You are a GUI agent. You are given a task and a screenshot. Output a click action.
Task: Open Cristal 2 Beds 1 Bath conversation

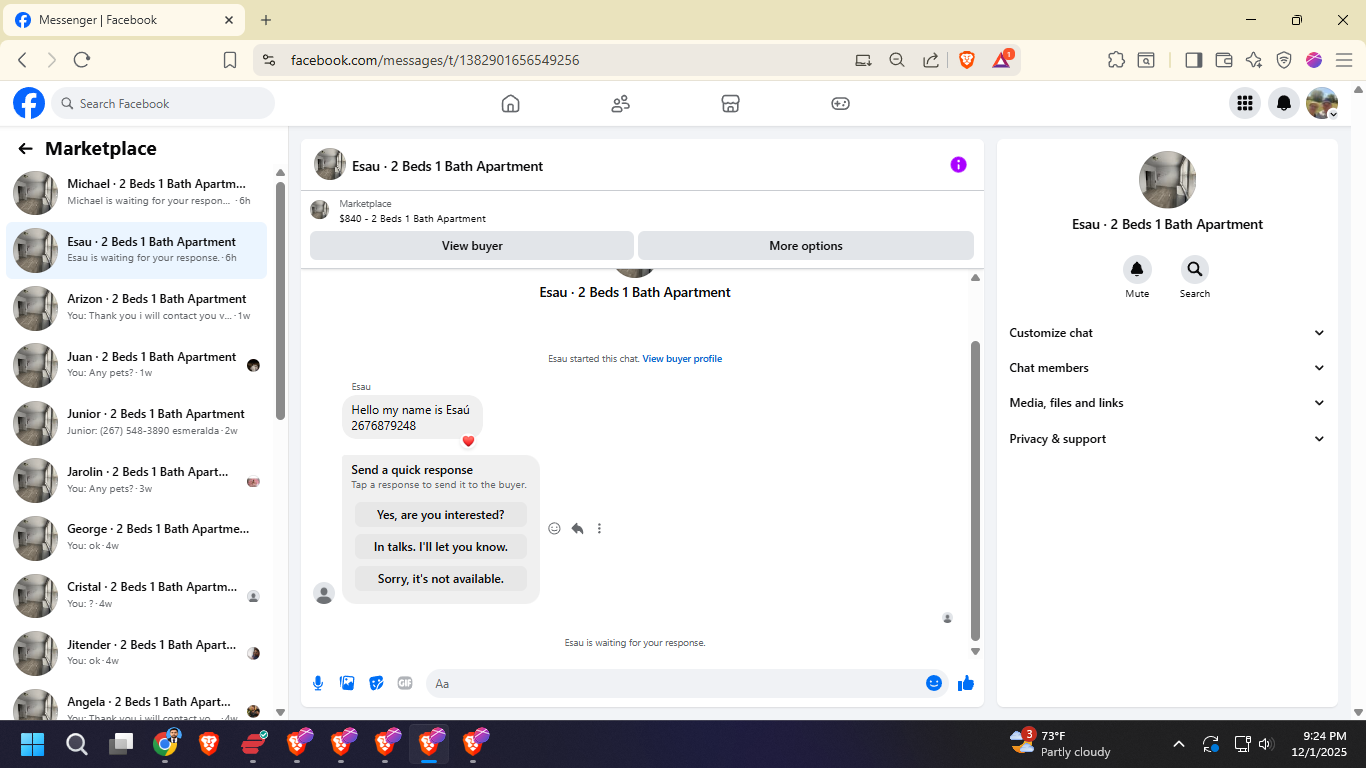pos(137,595)
